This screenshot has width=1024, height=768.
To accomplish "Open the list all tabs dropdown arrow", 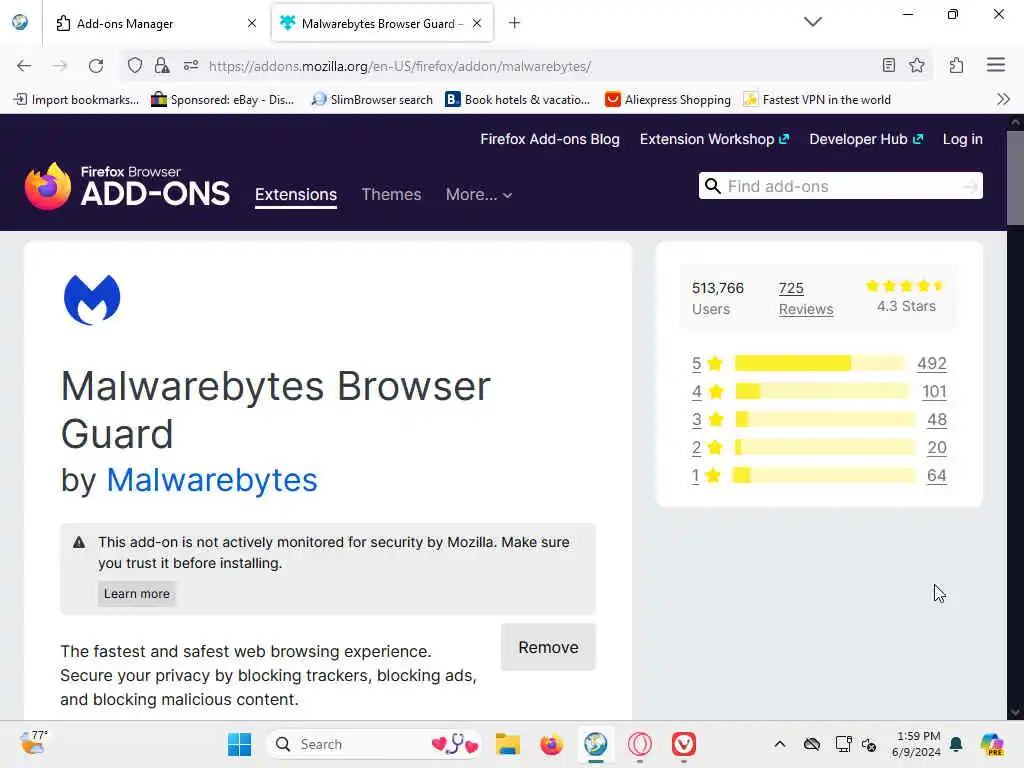I will click(812, 22).
